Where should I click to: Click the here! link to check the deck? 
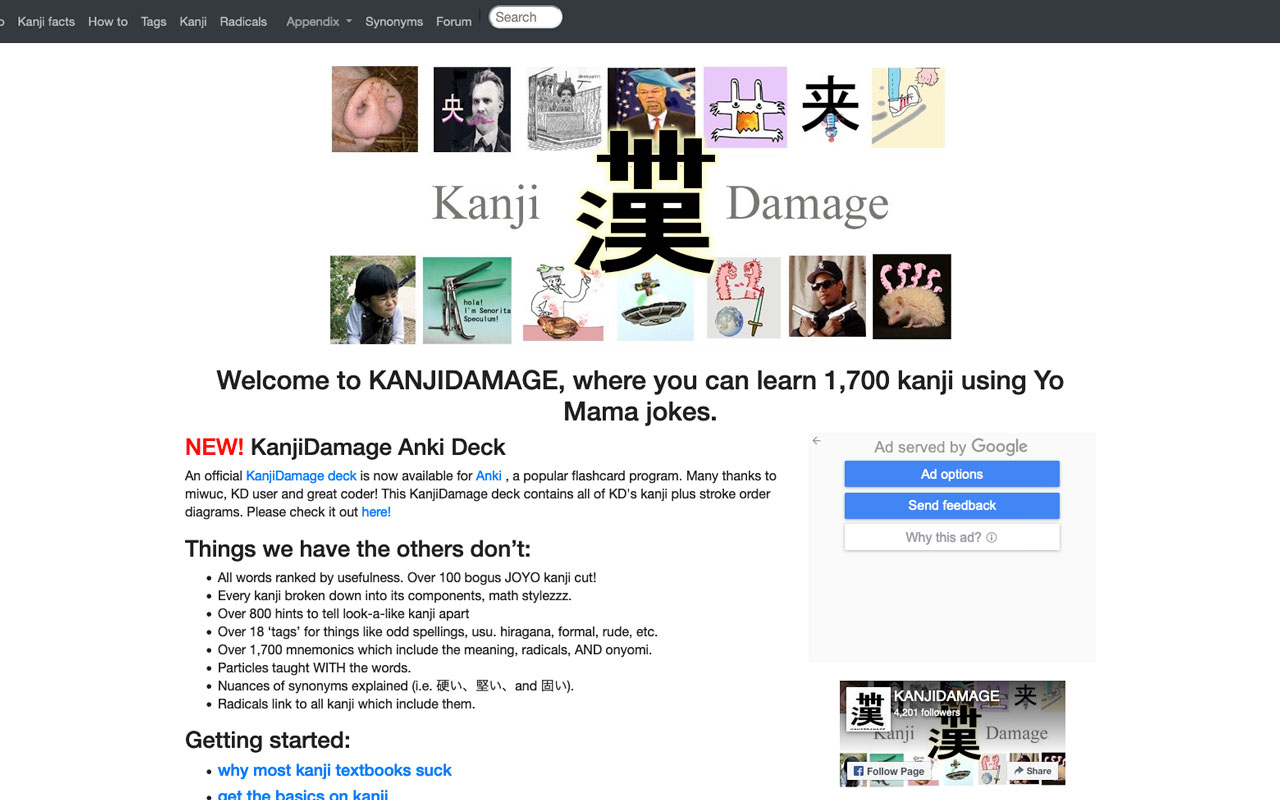(x=375, y=511)
